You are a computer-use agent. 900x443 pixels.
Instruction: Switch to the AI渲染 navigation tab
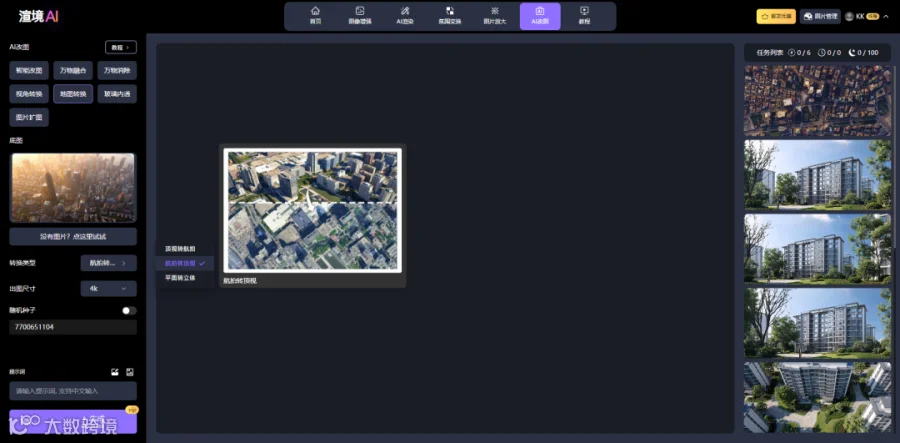(x=405, y=16)
